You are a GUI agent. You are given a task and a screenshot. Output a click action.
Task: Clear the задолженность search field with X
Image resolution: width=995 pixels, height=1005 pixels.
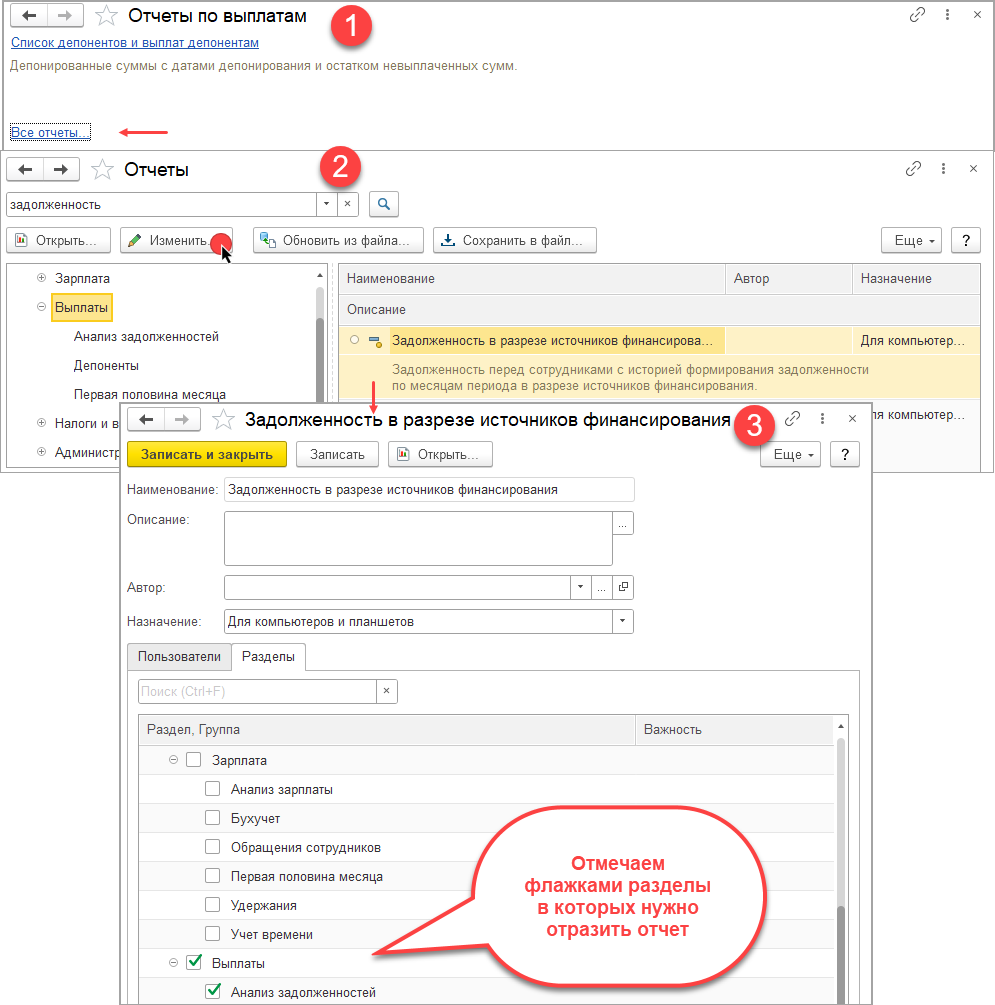(348, 204)
